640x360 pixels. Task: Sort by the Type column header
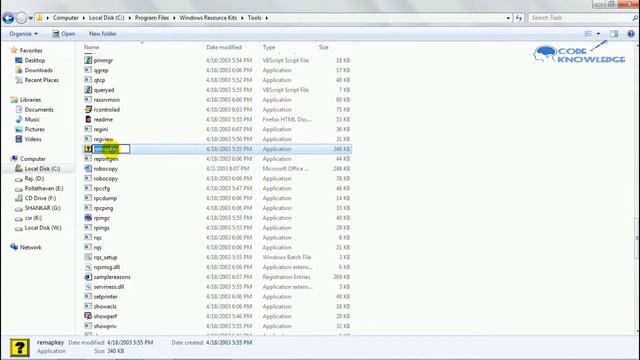click(x=269, y=47)
